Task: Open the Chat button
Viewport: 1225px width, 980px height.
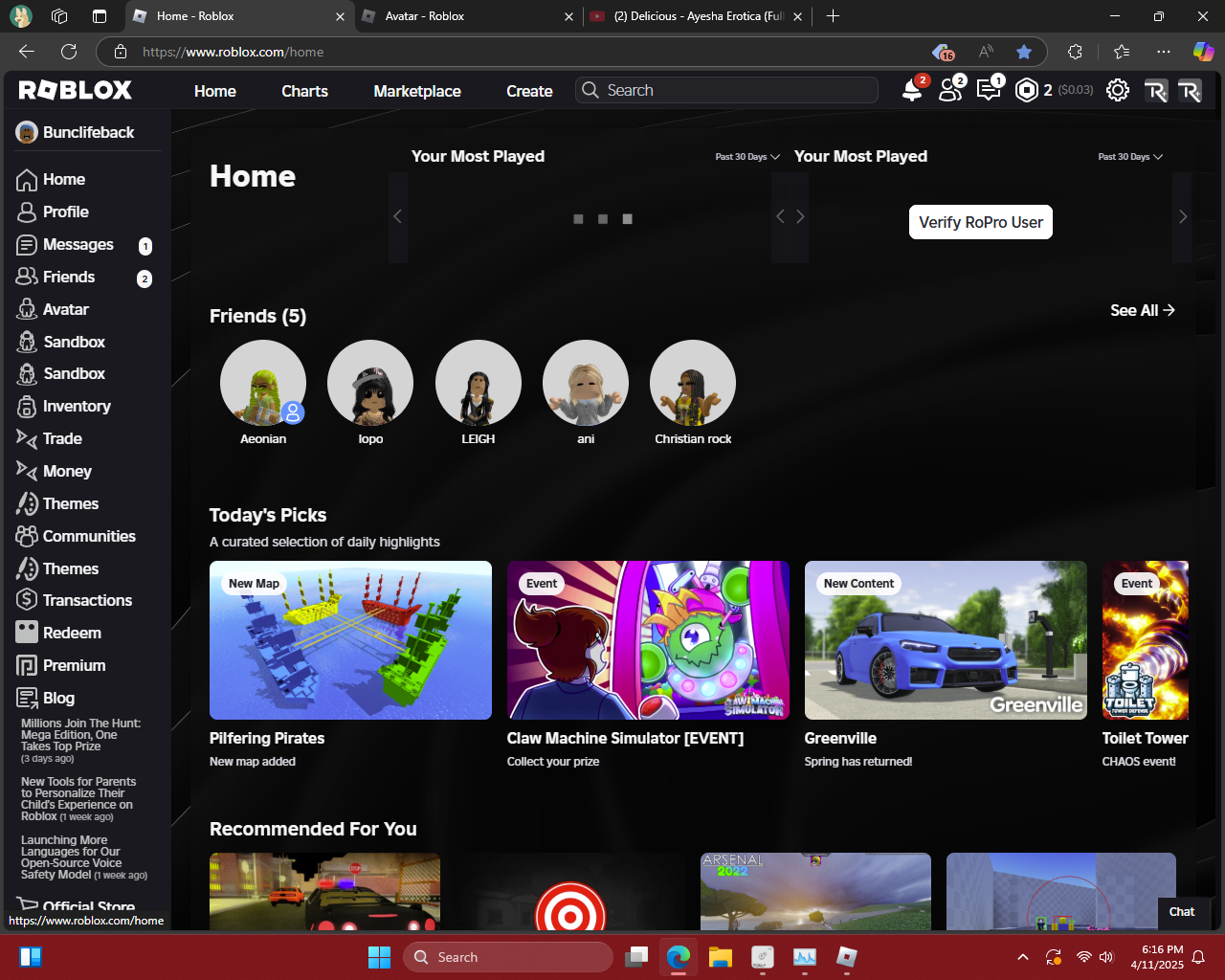Action: click(1182, 912)
